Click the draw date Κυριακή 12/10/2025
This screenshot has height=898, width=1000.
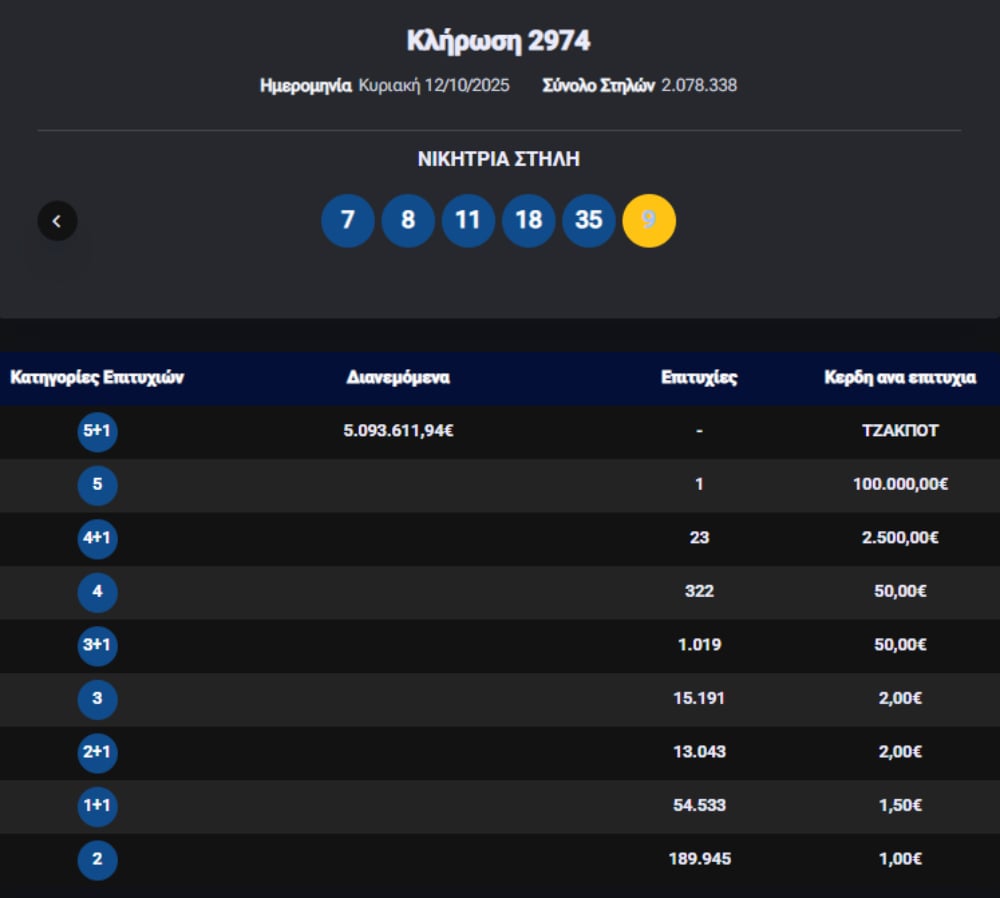coord(434,86)
